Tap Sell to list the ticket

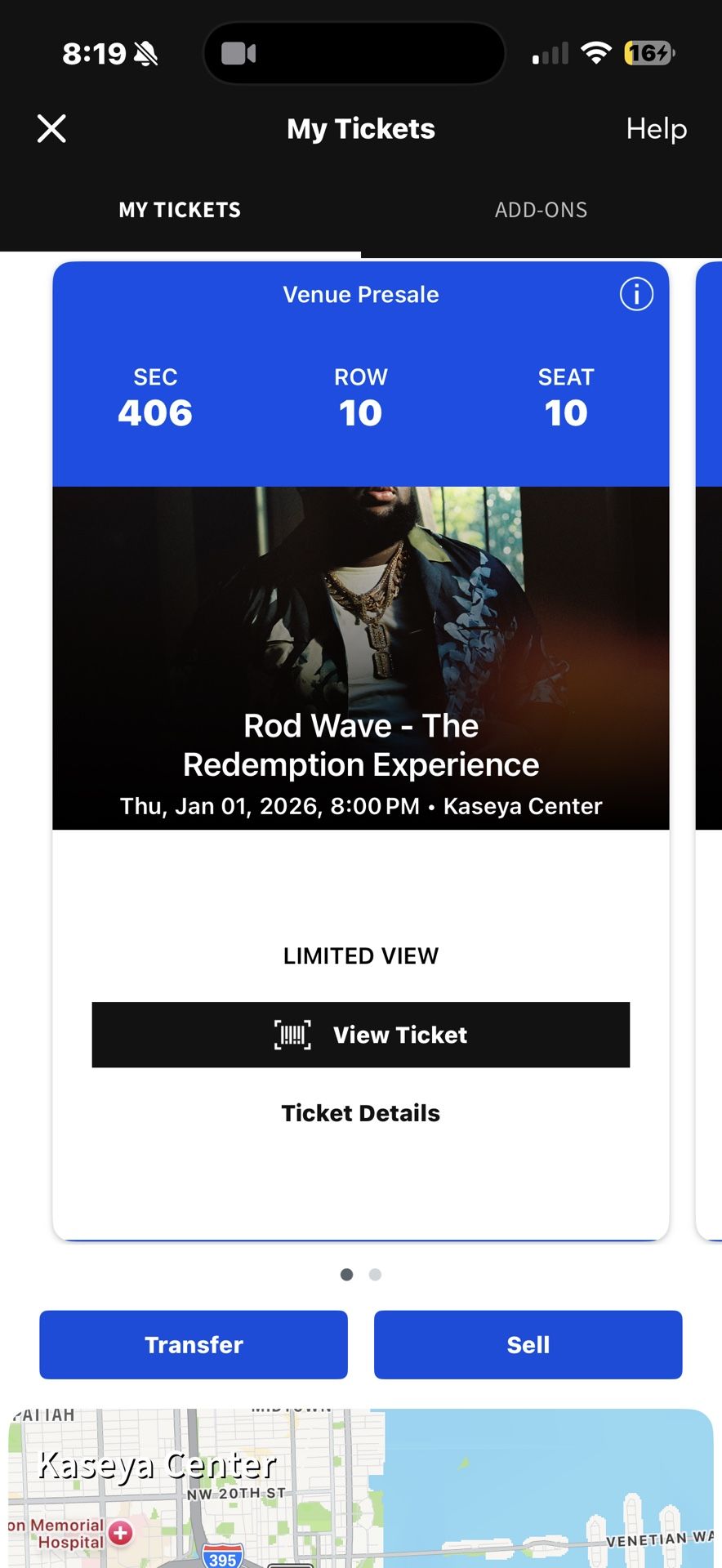tap(528, 1344)
